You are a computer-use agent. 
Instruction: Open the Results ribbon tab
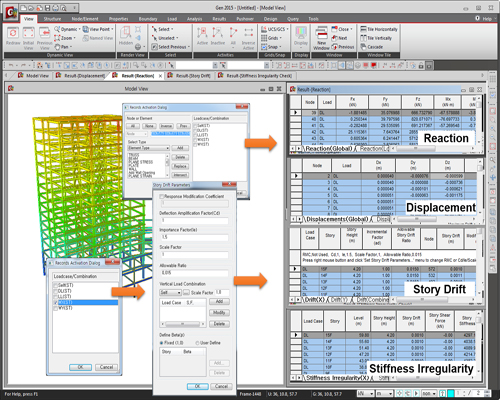219,19
